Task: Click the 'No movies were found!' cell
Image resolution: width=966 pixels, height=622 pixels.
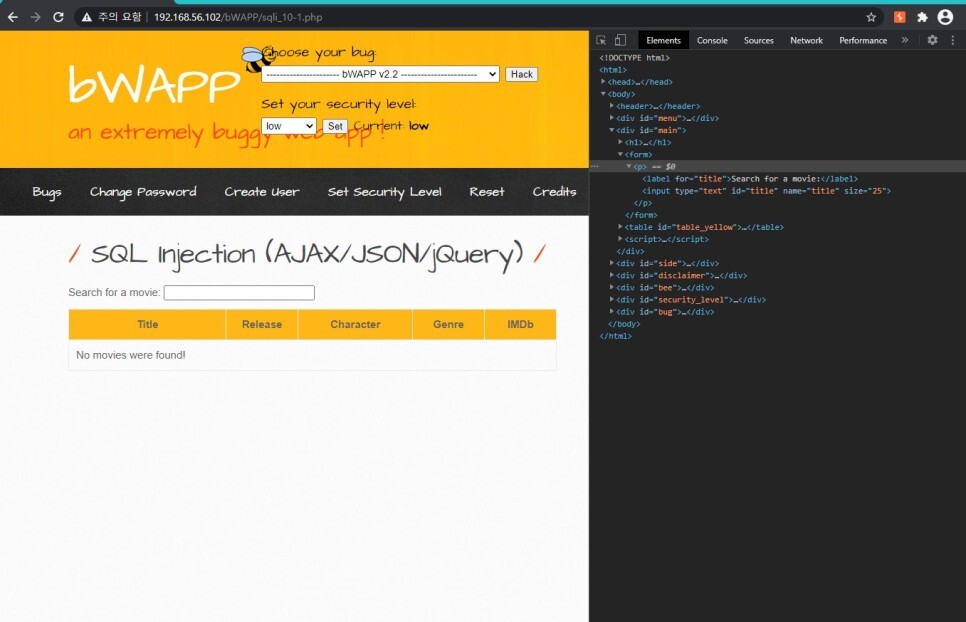Action: [x=312, y=355]
